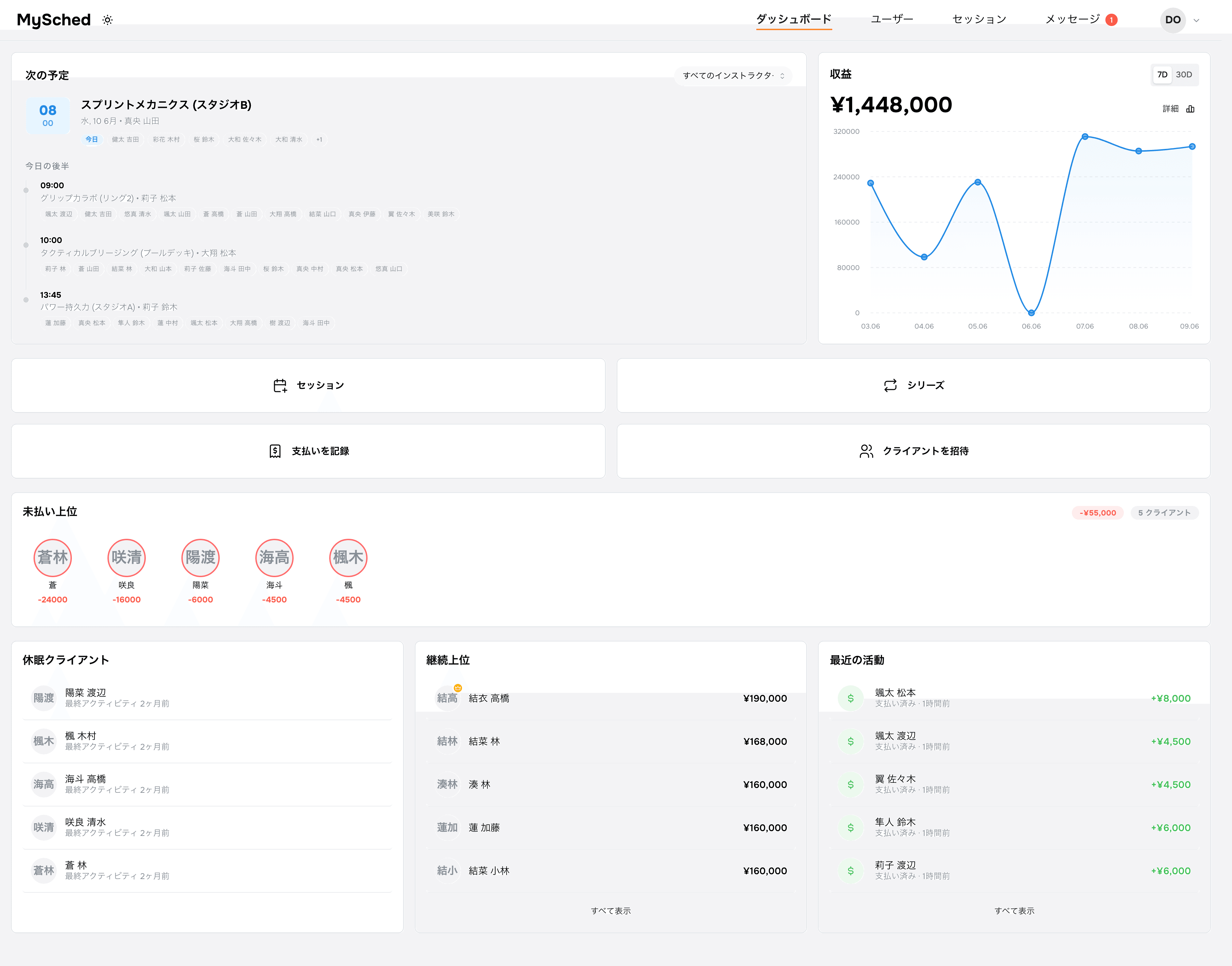Click the 陽渡 avatar in dormant clients list
Screen dimensions: 1232x966
point(43,698)
